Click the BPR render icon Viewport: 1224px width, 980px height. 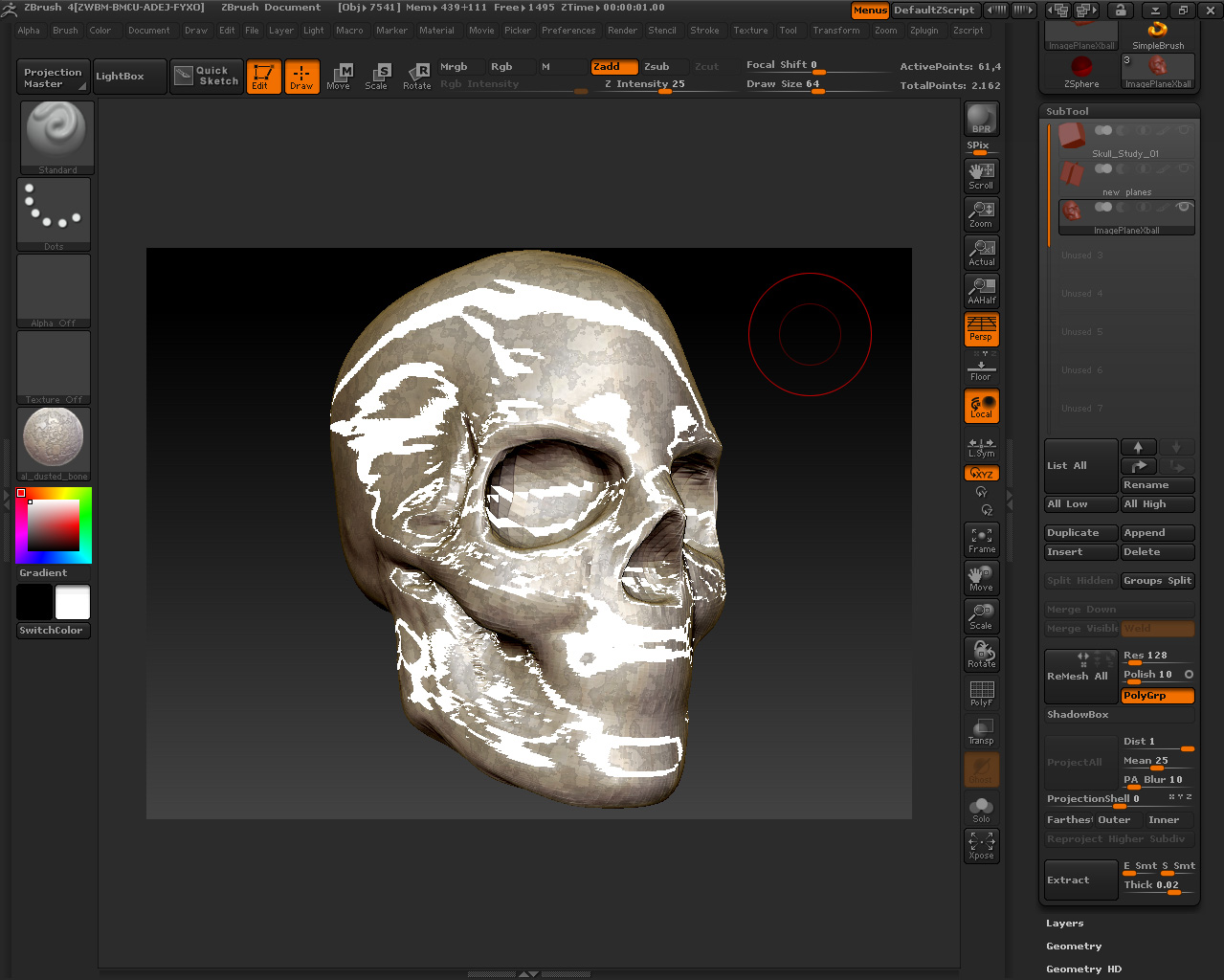[981, 119]
